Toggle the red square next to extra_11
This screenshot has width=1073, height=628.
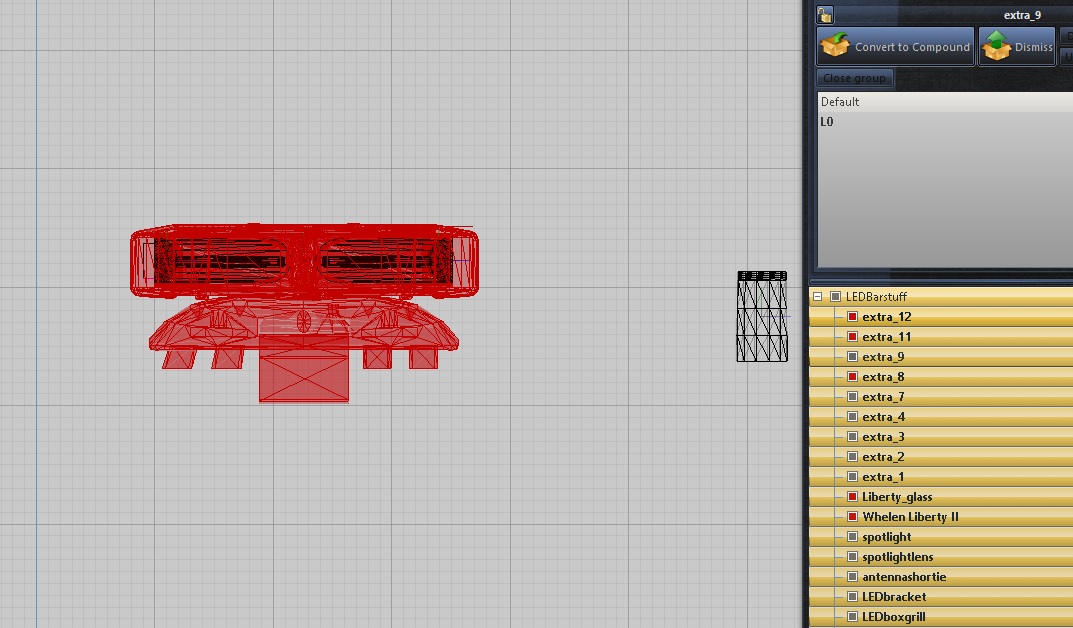[852, 337]
